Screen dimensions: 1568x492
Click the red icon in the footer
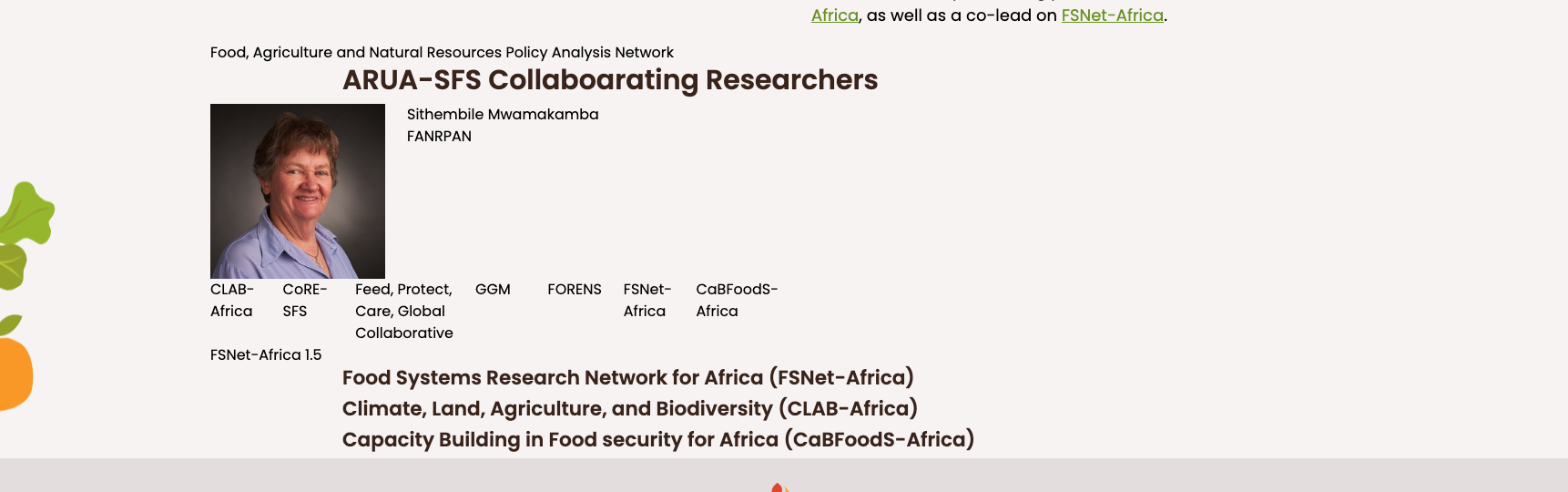(x=777, y=487)
